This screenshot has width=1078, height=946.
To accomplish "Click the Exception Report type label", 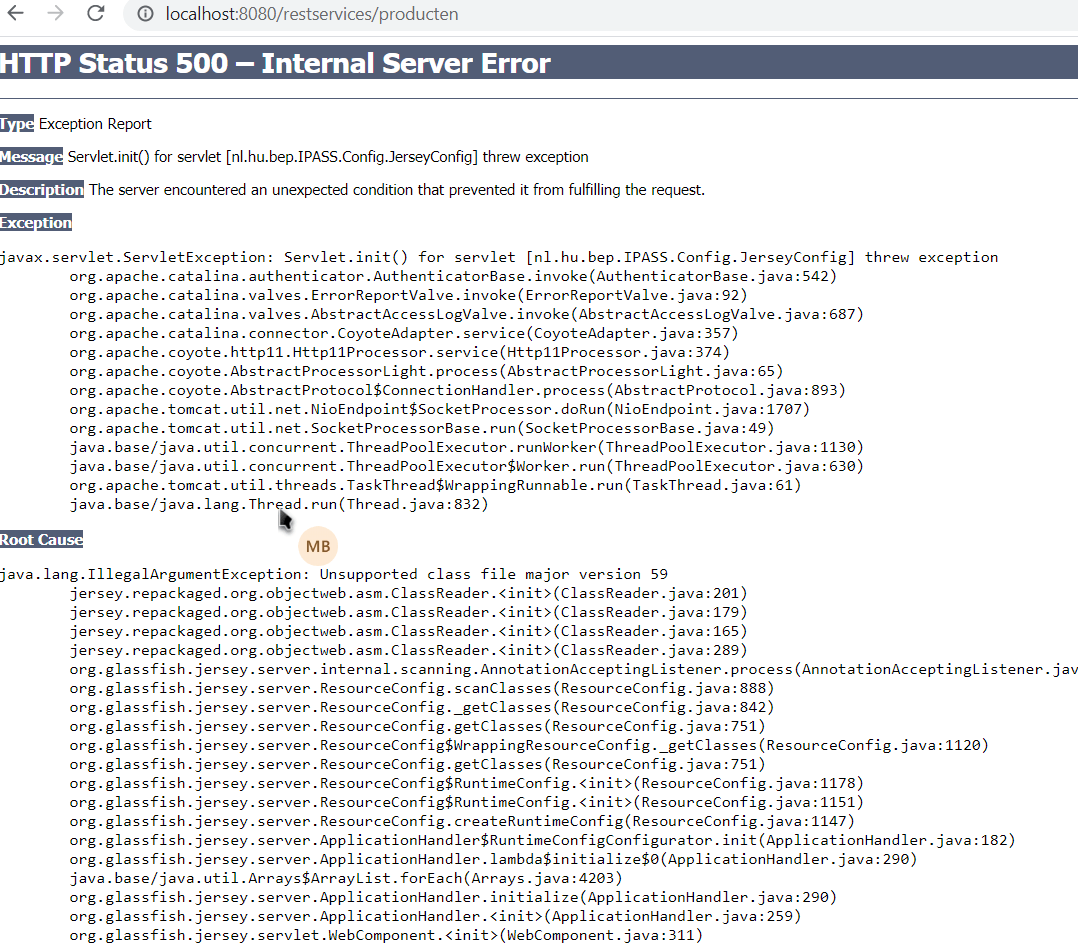I will 95,123.
